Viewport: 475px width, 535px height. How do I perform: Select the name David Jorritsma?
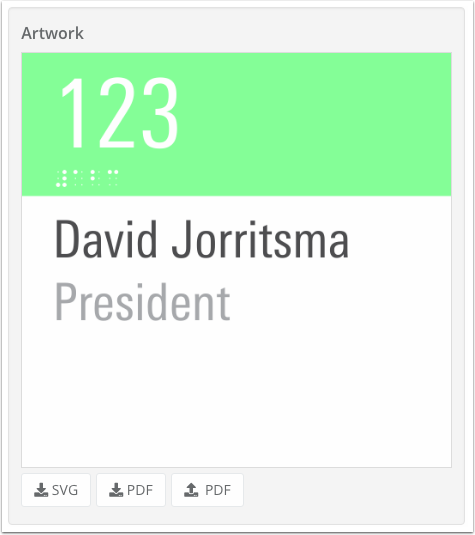pos(202,239)
